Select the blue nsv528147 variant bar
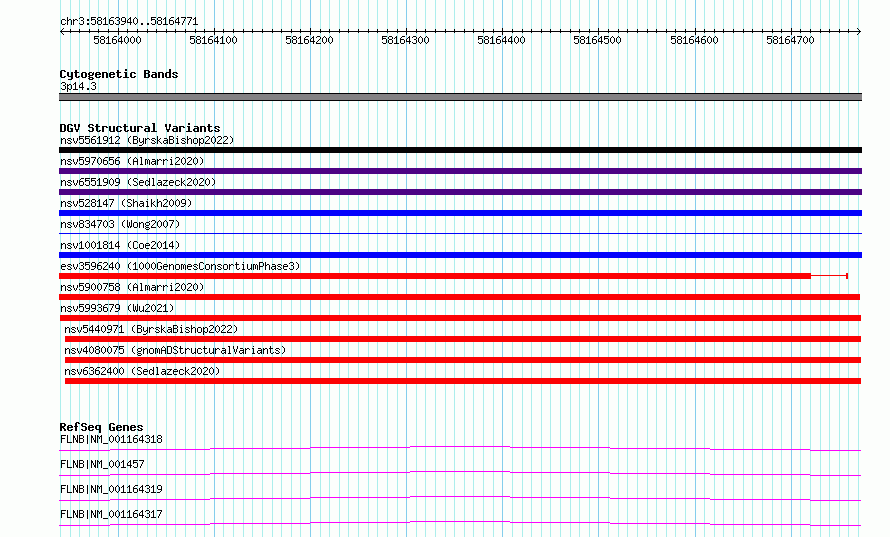This screenshot has width=890, height=537. (x=460, y=213)
